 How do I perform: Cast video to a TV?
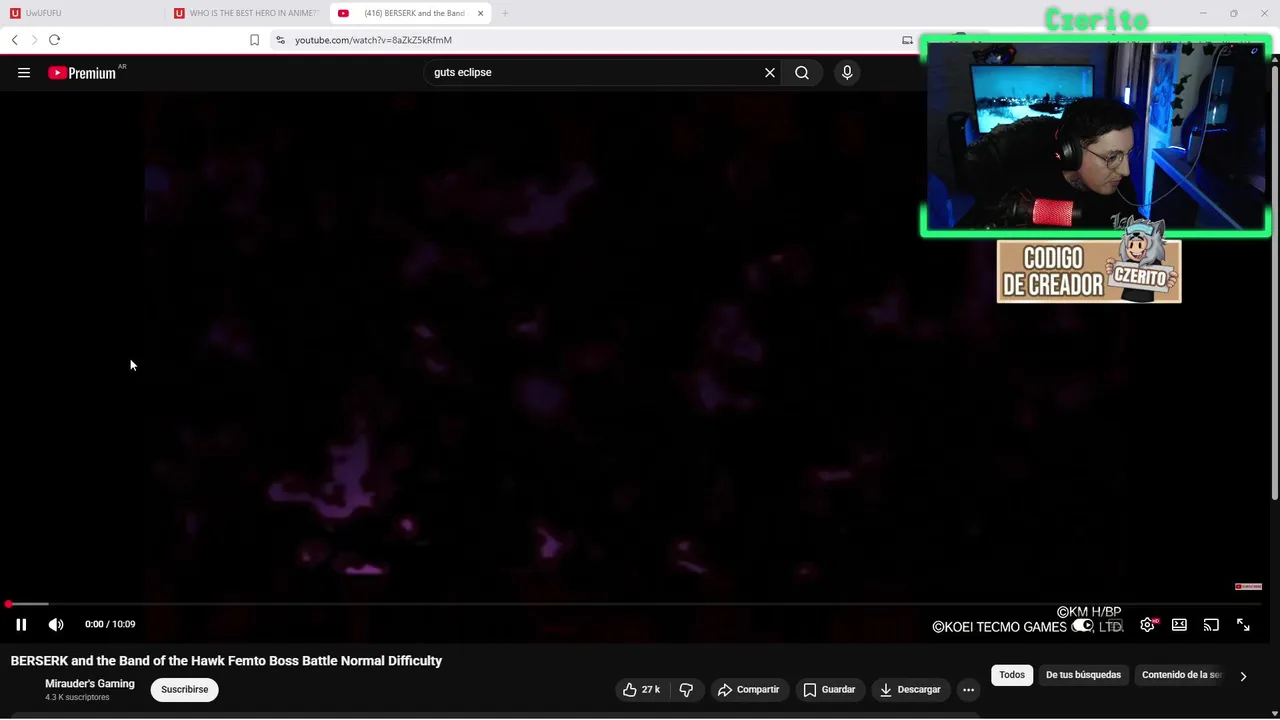[1211, 625]
